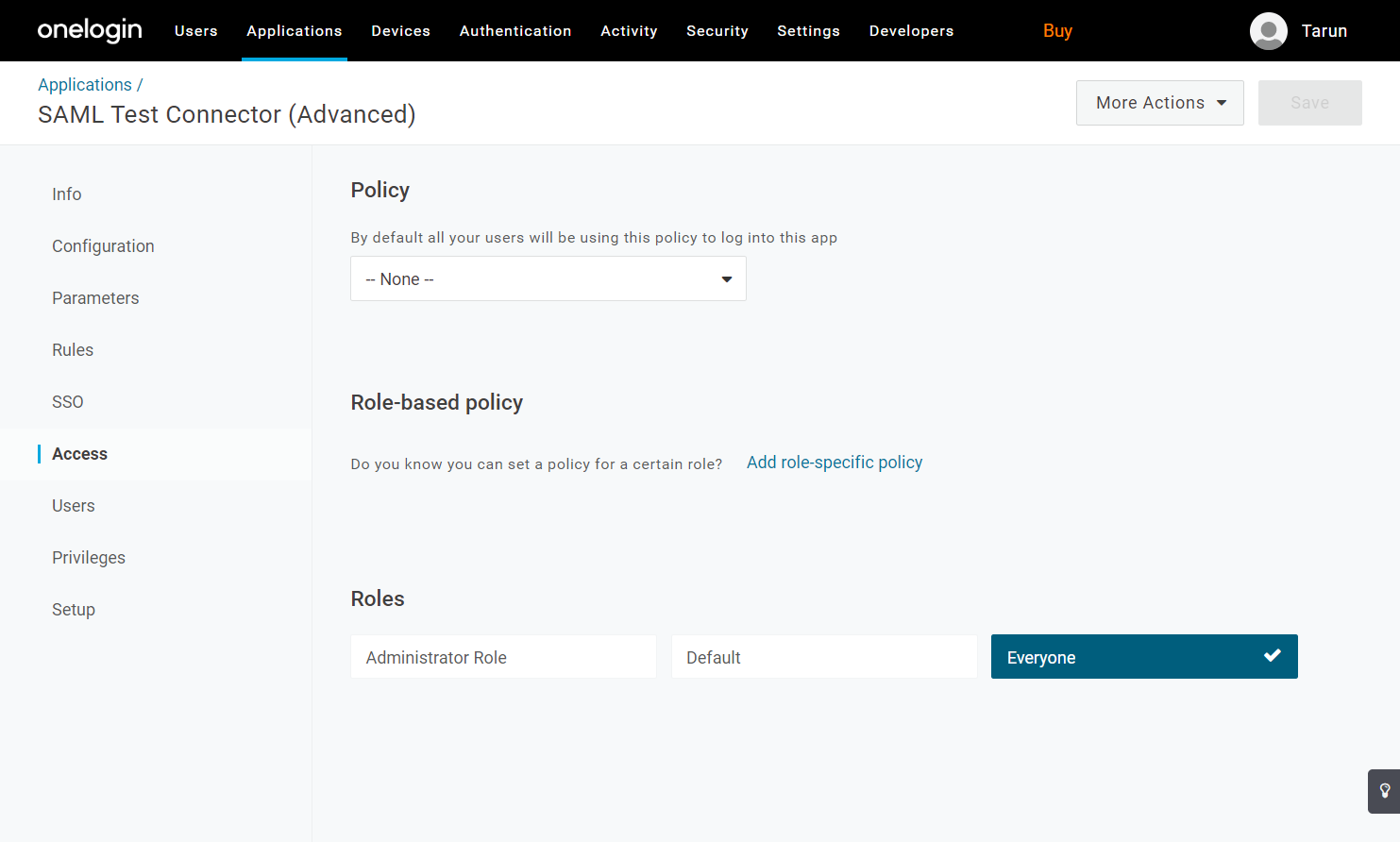The width and height of the screenshot is (1400, 842).
Task: Enable the Administrator Role
Action: click(x=502, y=657)
